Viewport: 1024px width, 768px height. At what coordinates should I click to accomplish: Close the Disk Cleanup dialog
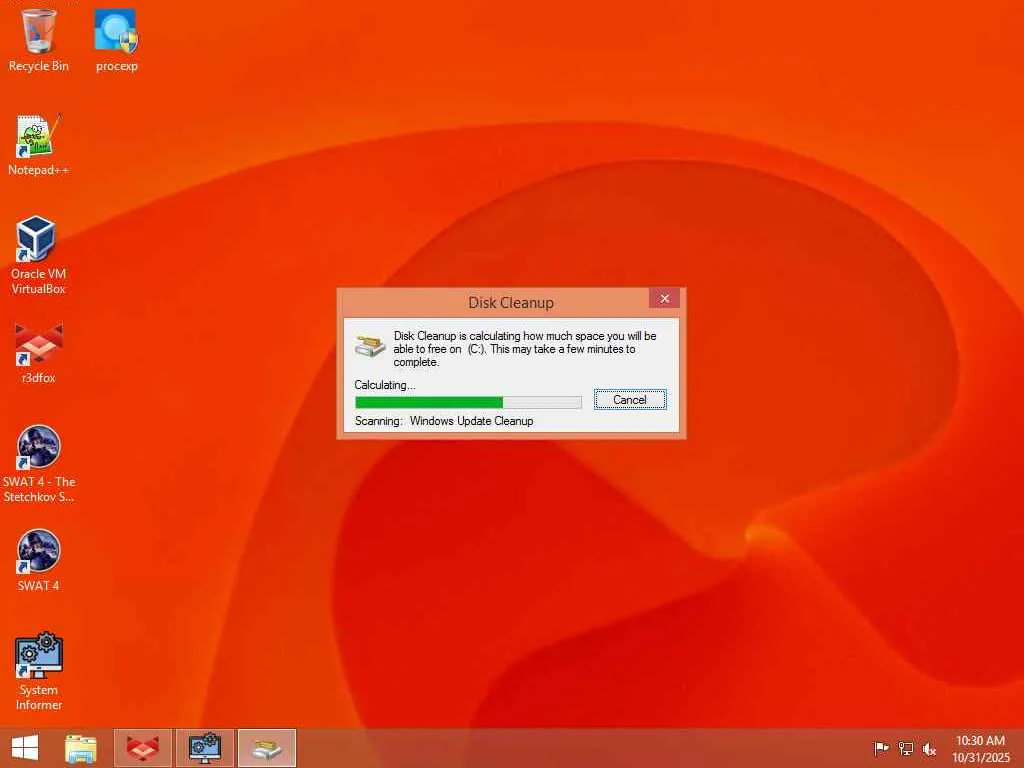tap(664, 298)
